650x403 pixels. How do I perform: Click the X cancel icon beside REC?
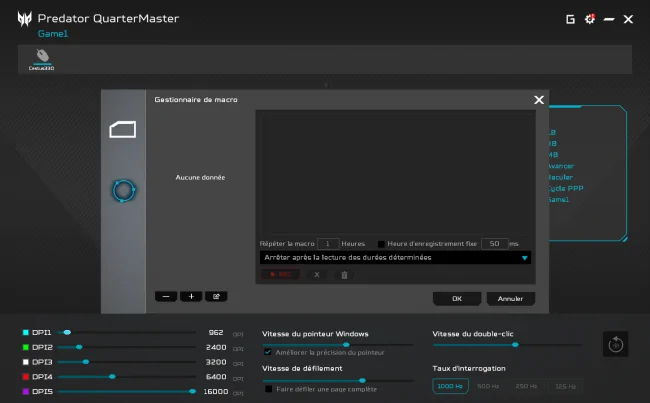[317, 275]
